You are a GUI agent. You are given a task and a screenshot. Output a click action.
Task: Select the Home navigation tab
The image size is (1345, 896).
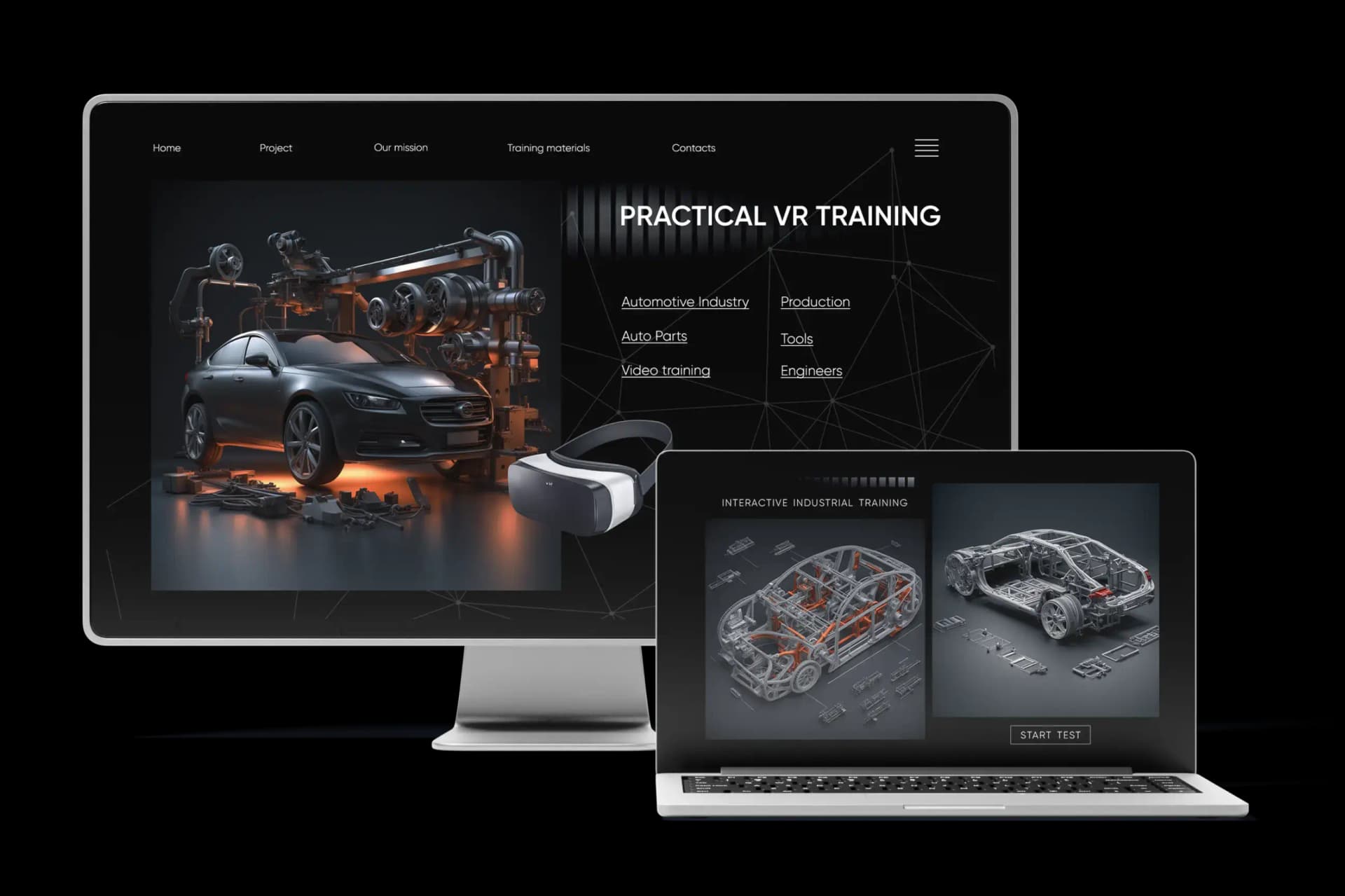(x=166, y=147)
